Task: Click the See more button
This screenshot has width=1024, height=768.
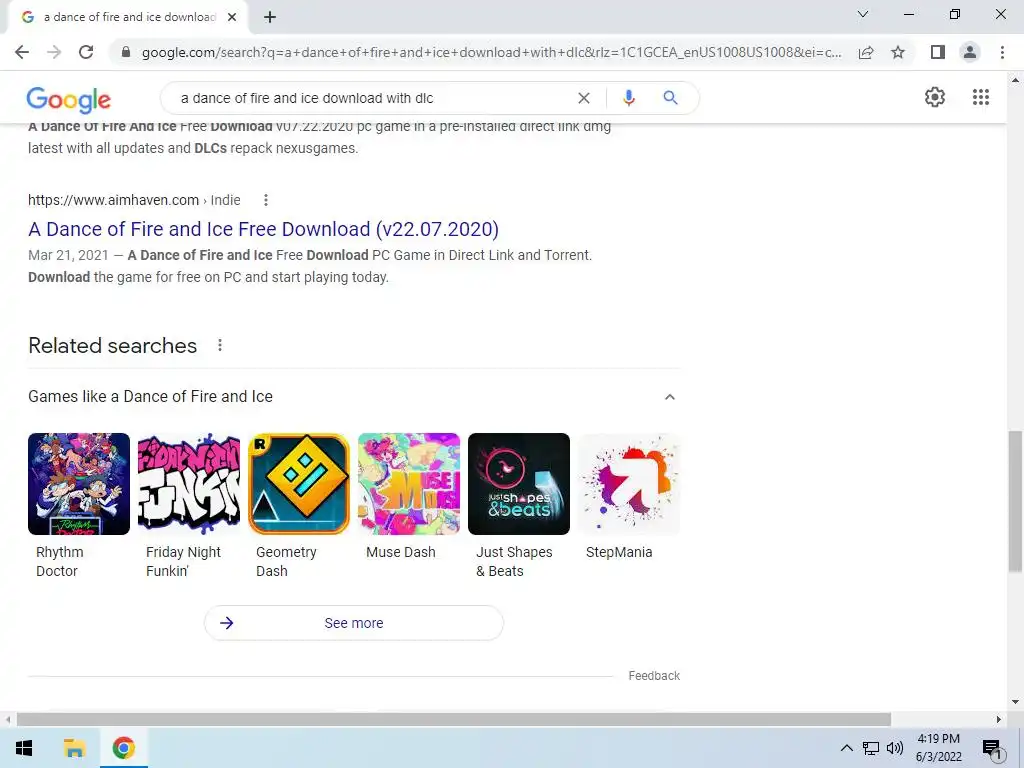Action: point(354,623)
